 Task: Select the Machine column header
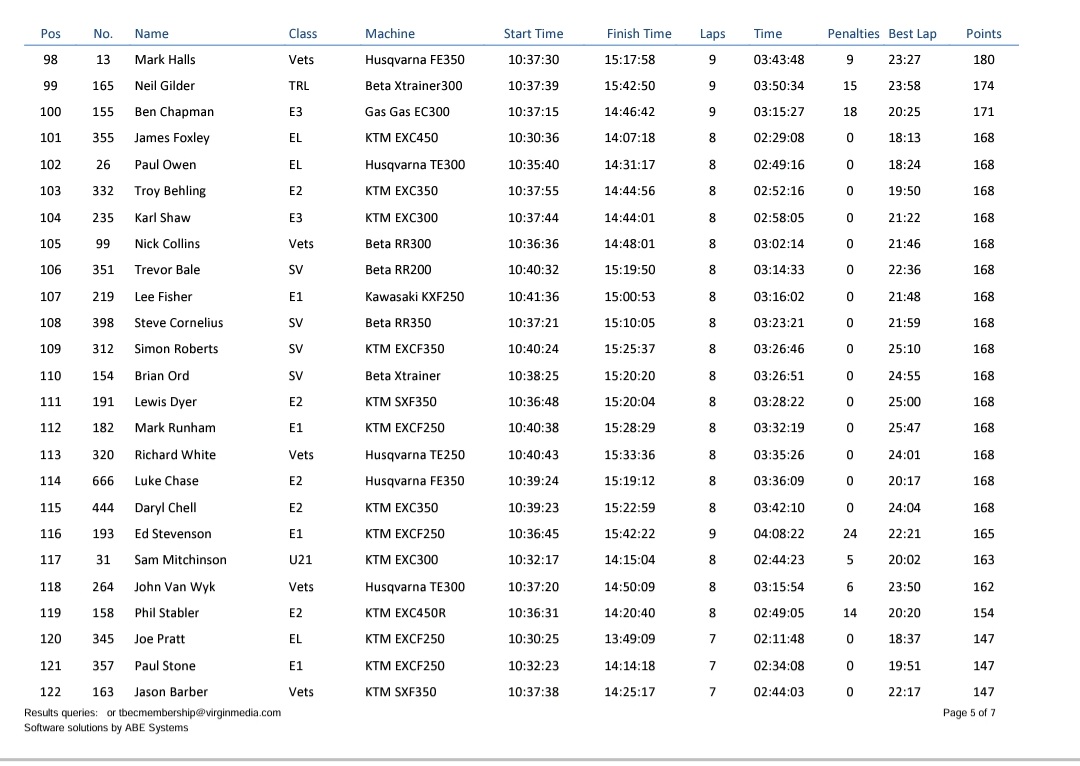pos(389,34)
